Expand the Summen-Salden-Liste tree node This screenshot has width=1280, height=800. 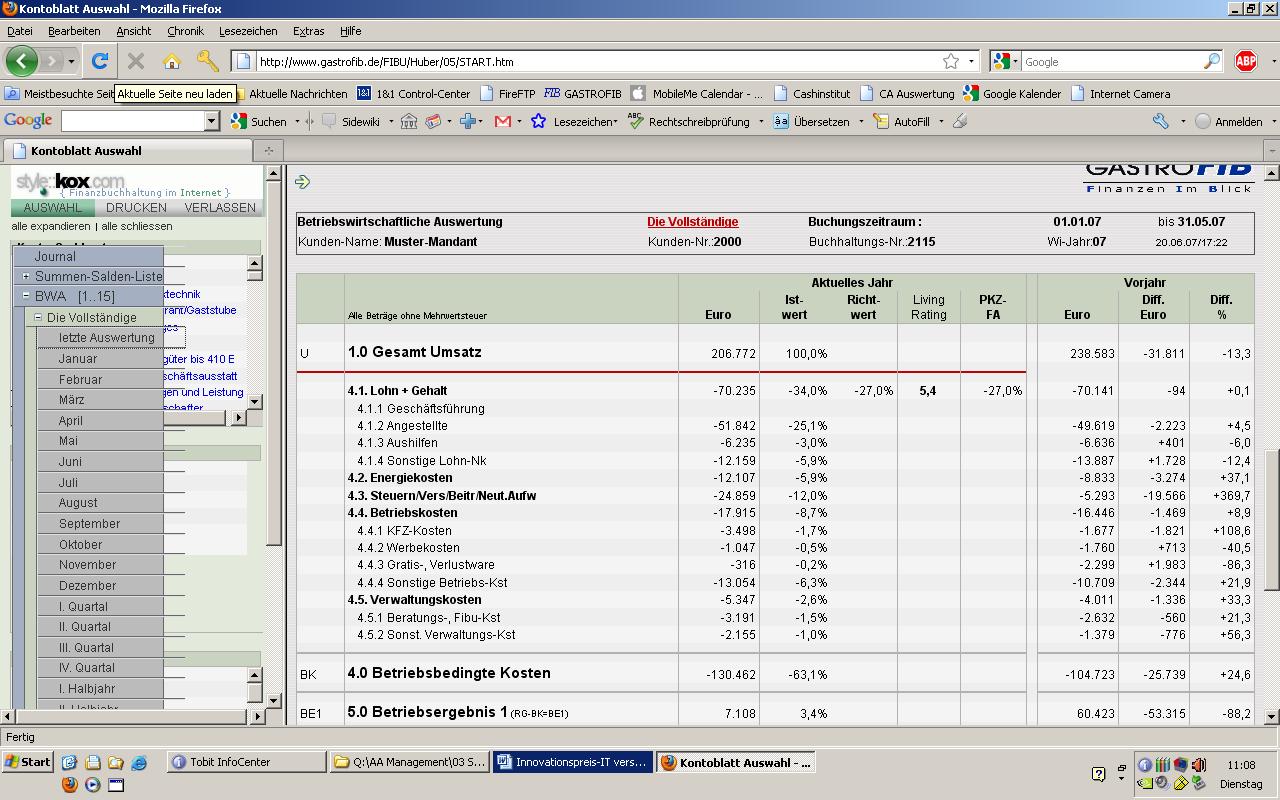click(x=26, y=276)
